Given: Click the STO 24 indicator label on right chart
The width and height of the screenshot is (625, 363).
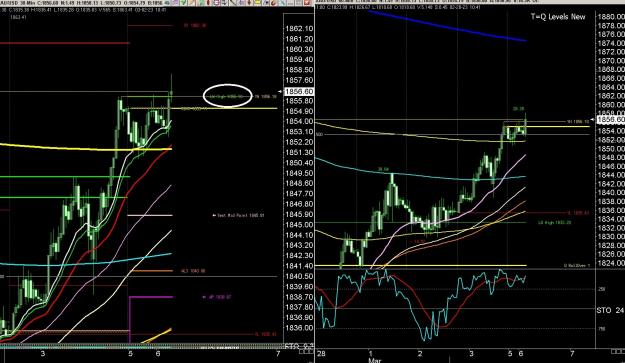Looking at the screenshot, I should click(x=610, y=310).
